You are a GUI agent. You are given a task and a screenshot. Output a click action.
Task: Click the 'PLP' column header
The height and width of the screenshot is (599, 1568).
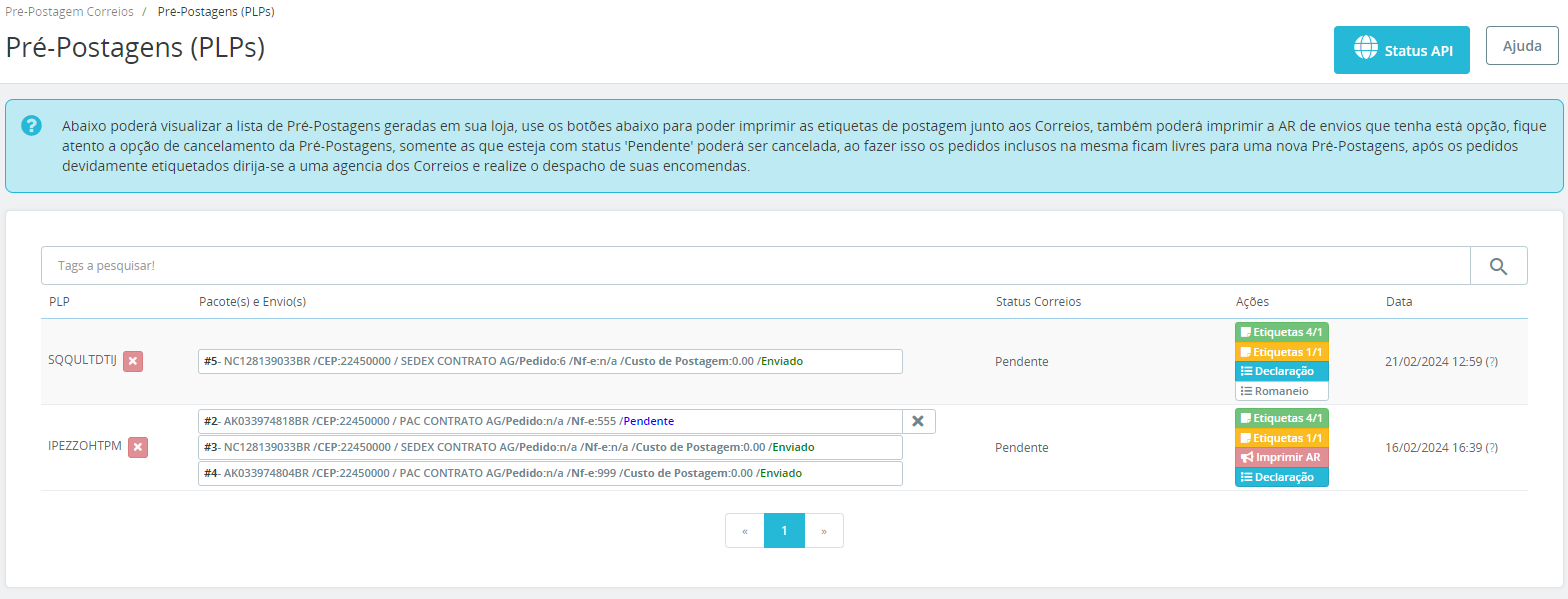tap(59, 301)
